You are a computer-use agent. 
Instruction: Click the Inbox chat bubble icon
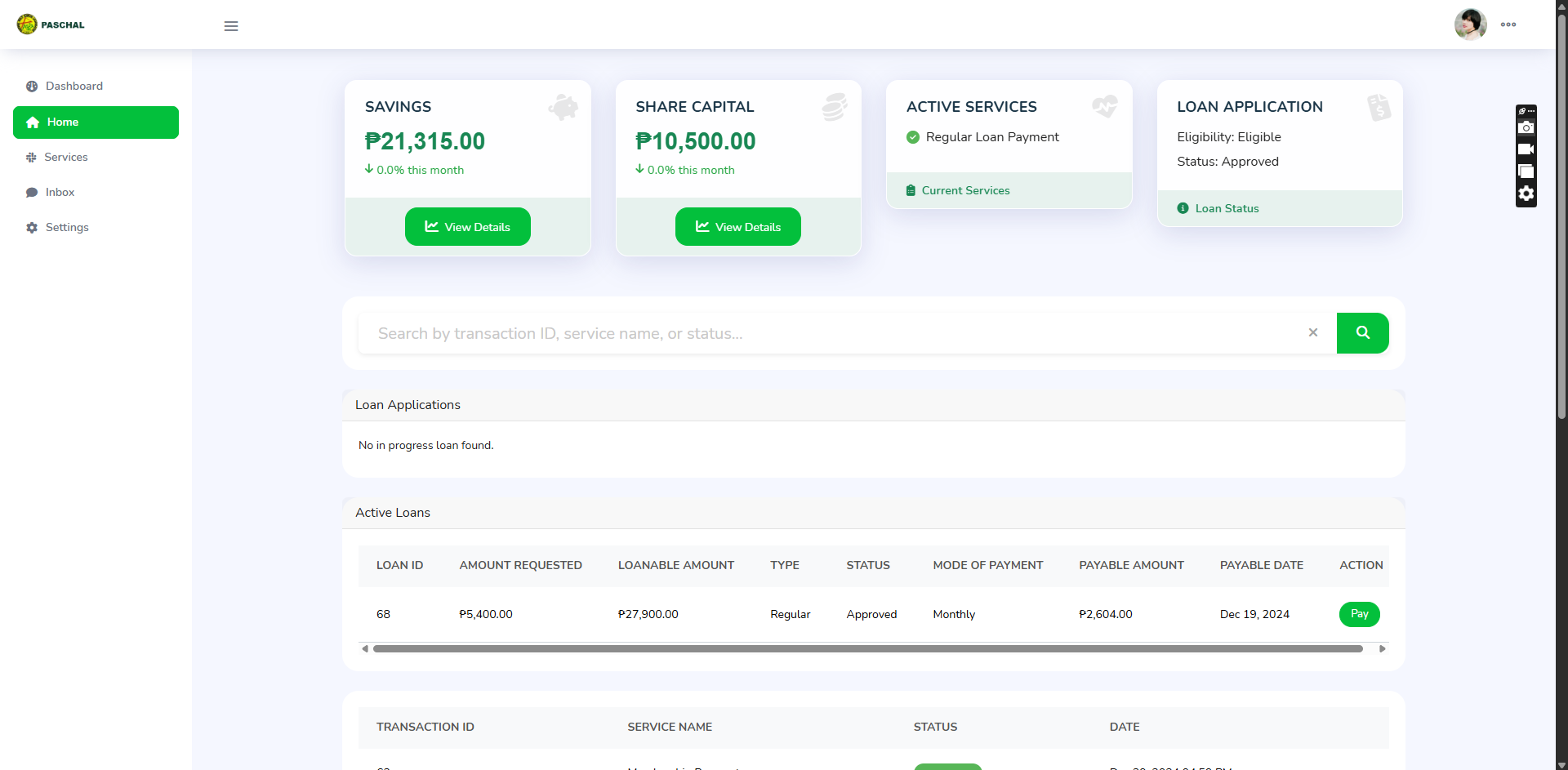[x=32, y=193]
